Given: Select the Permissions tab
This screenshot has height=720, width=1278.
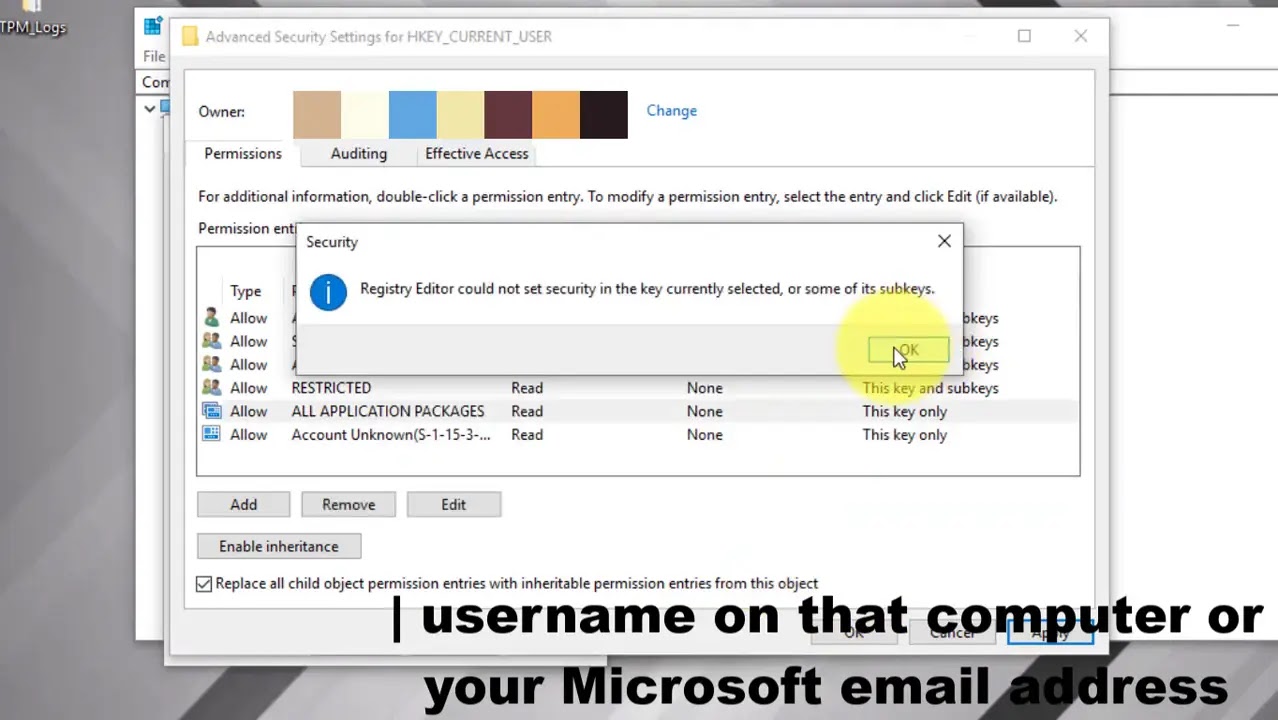Looking at the screenshot, I should 243,154.
